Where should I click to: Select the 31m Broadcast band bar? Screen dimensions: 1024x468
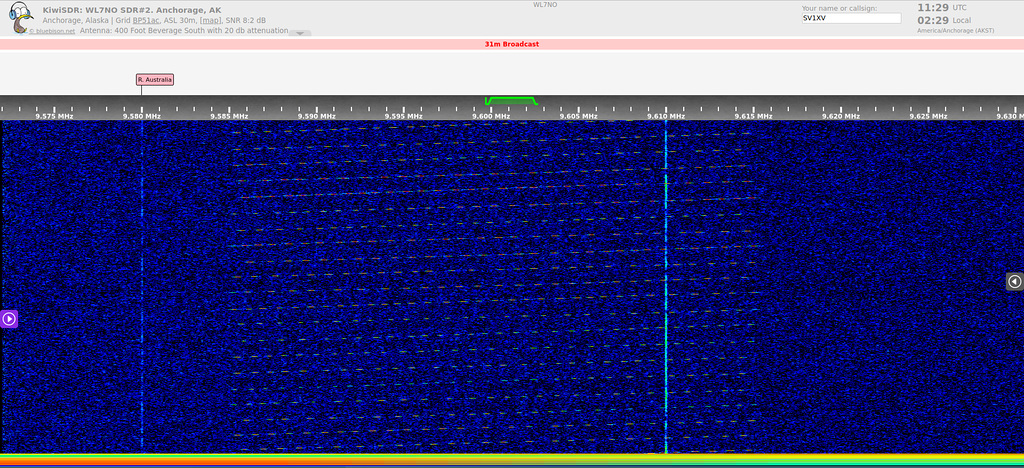point(511,45)
